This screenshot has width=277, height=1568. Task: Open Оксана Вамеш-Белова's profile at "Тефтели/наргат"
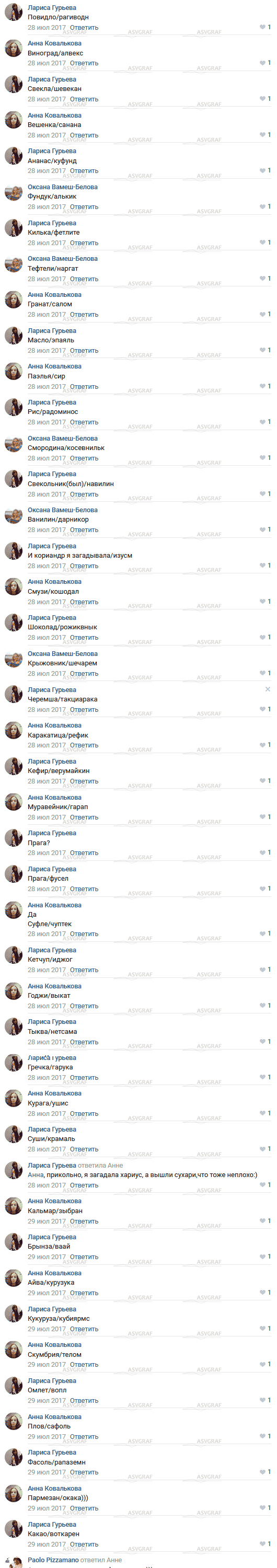click(x=63, y=259)
